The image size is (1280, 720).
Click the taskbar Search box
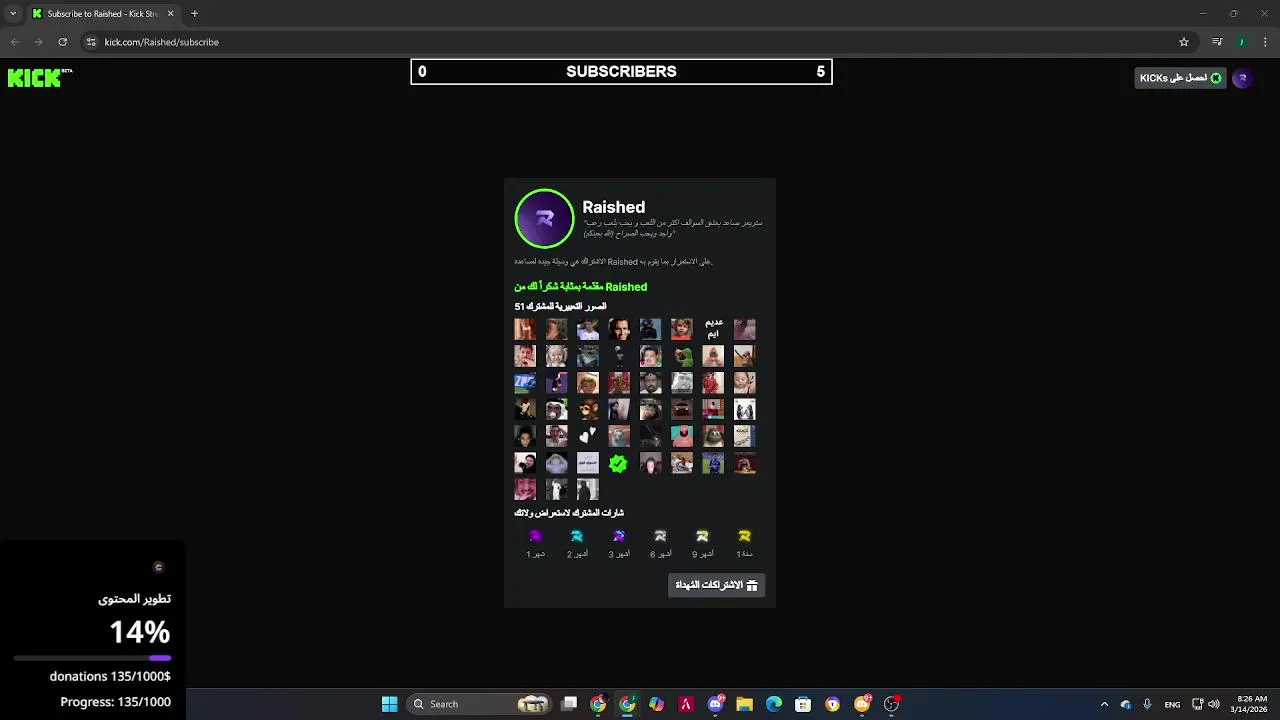tap(480, 704)
